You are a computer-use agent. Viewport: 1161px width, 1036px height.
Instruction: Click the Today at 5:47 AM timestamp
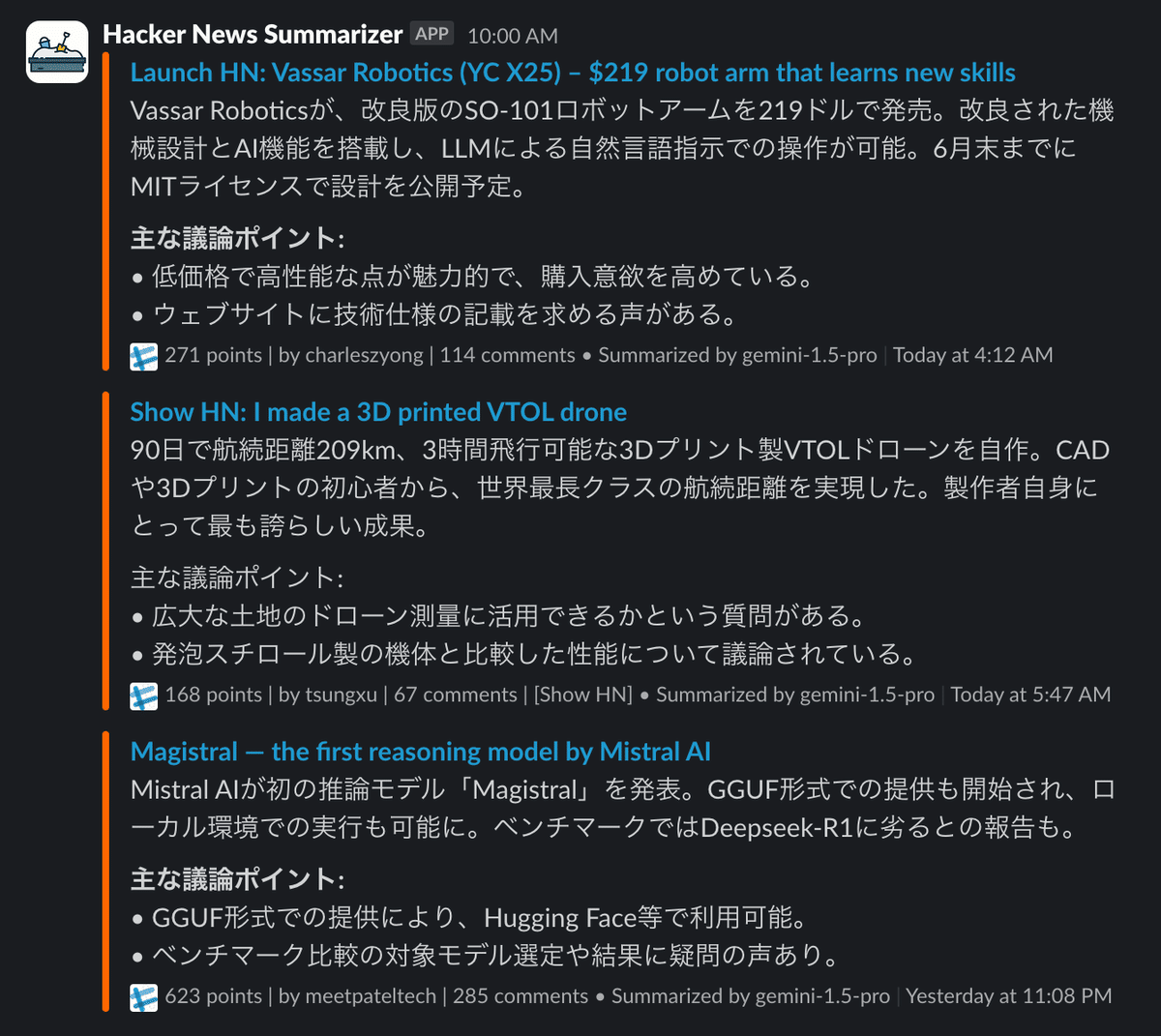1030,695
